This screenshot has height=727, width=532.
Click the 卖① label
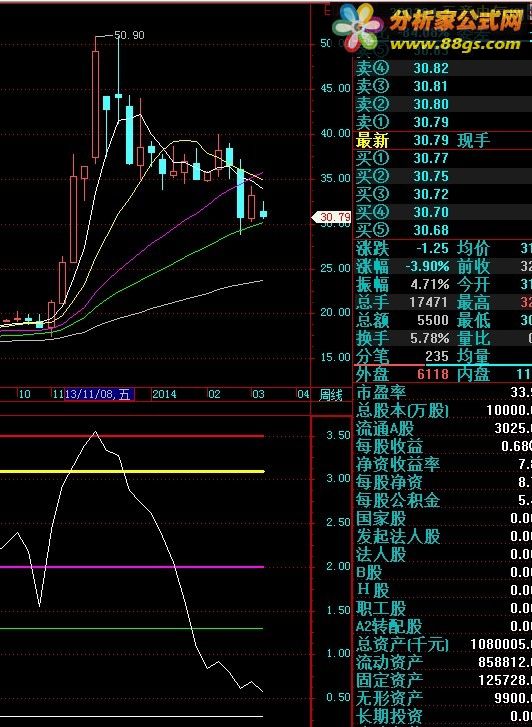372,122
